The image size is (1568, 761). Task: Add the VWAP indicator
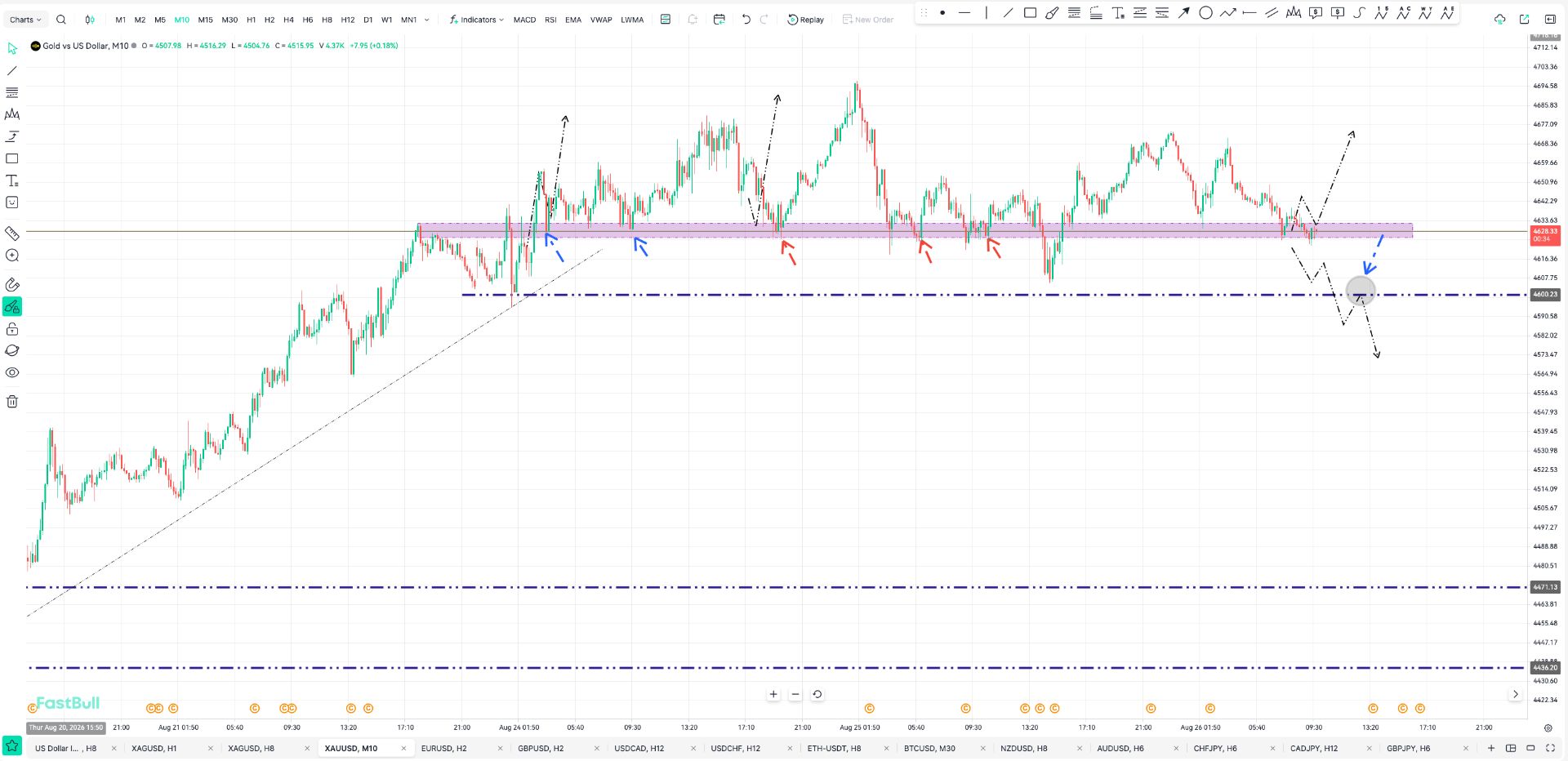click(x=601, y=20)
